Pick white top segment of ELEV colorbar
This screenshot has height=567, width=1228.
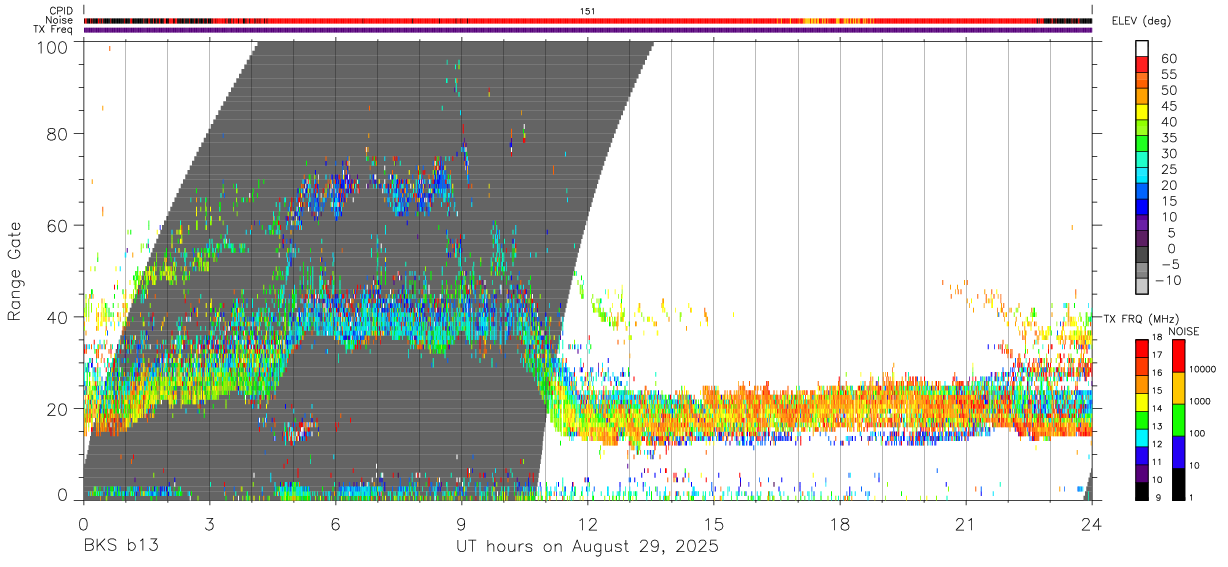click(1142, 48)
